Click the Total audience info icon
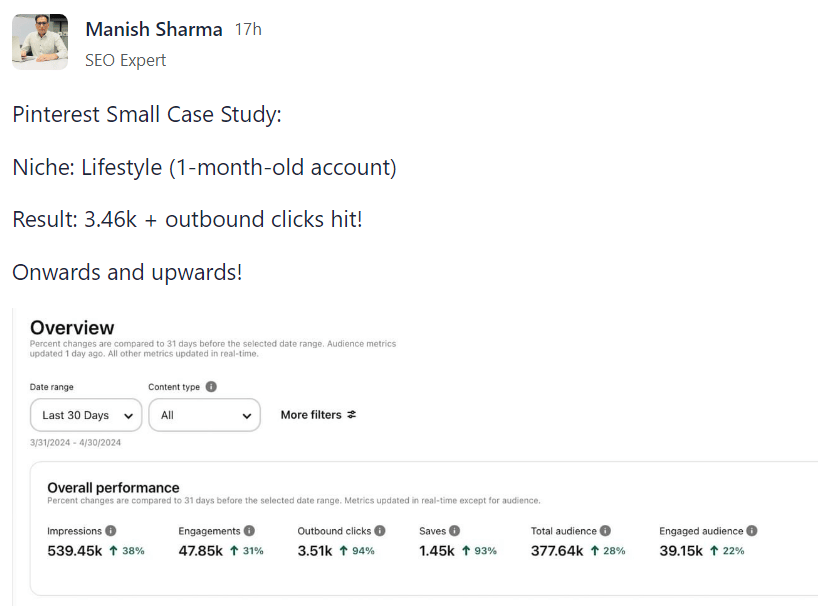This screenshot has height=606, width=822. [x=606, y=531]
